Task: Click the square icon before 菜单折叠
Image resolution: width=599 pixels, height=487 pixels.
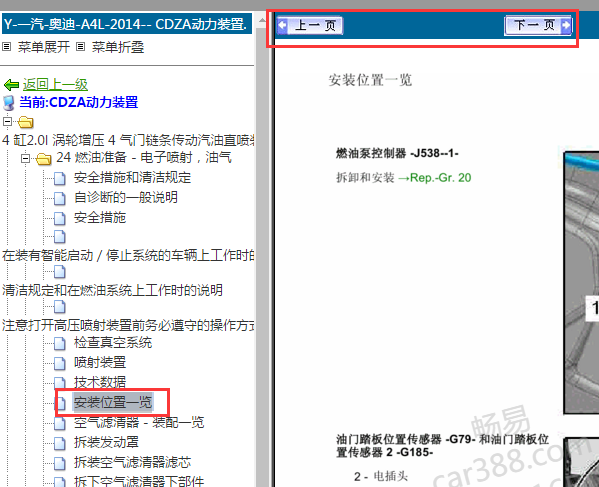Action: tap(80, 47)
